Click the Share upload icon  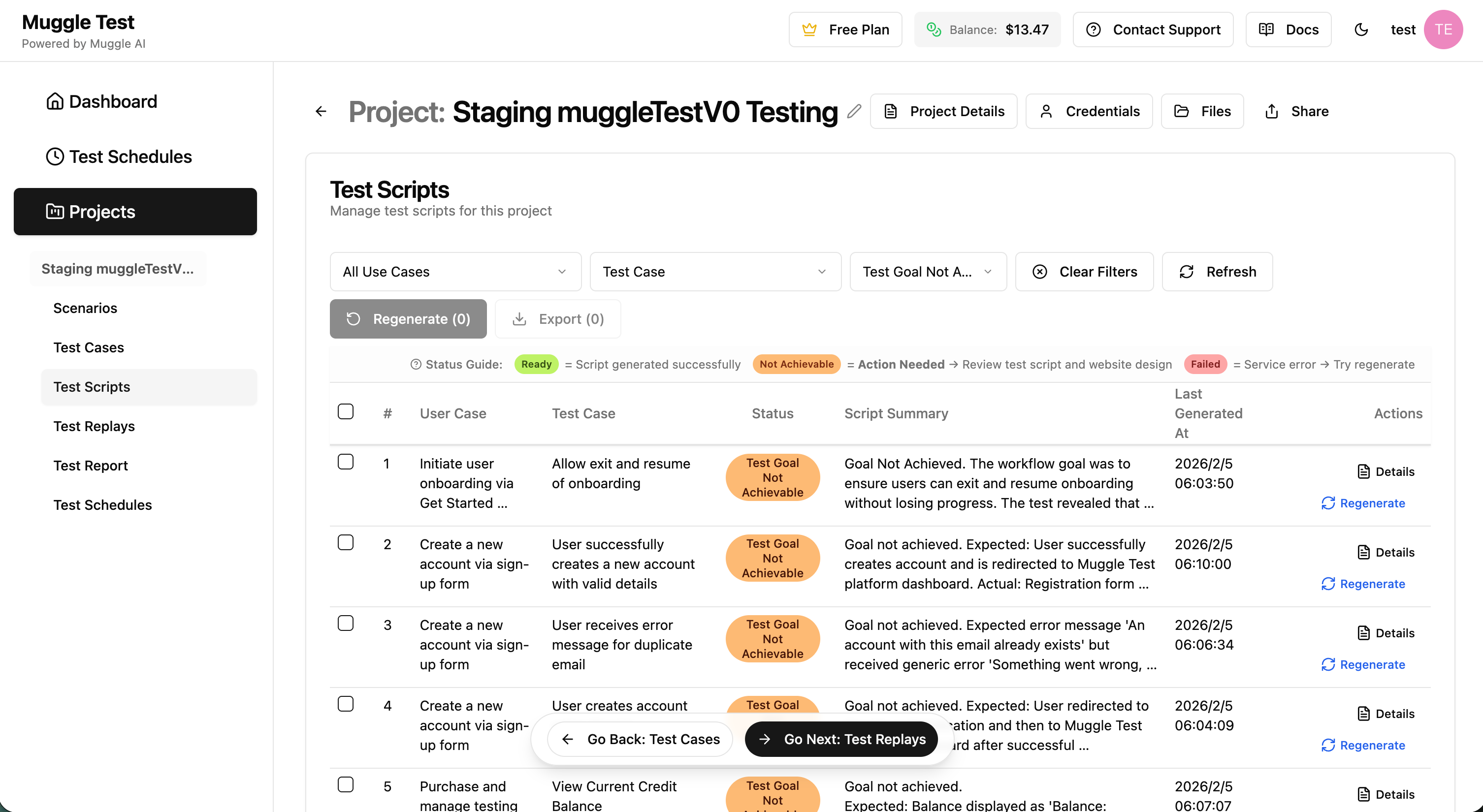point(1272,111)
